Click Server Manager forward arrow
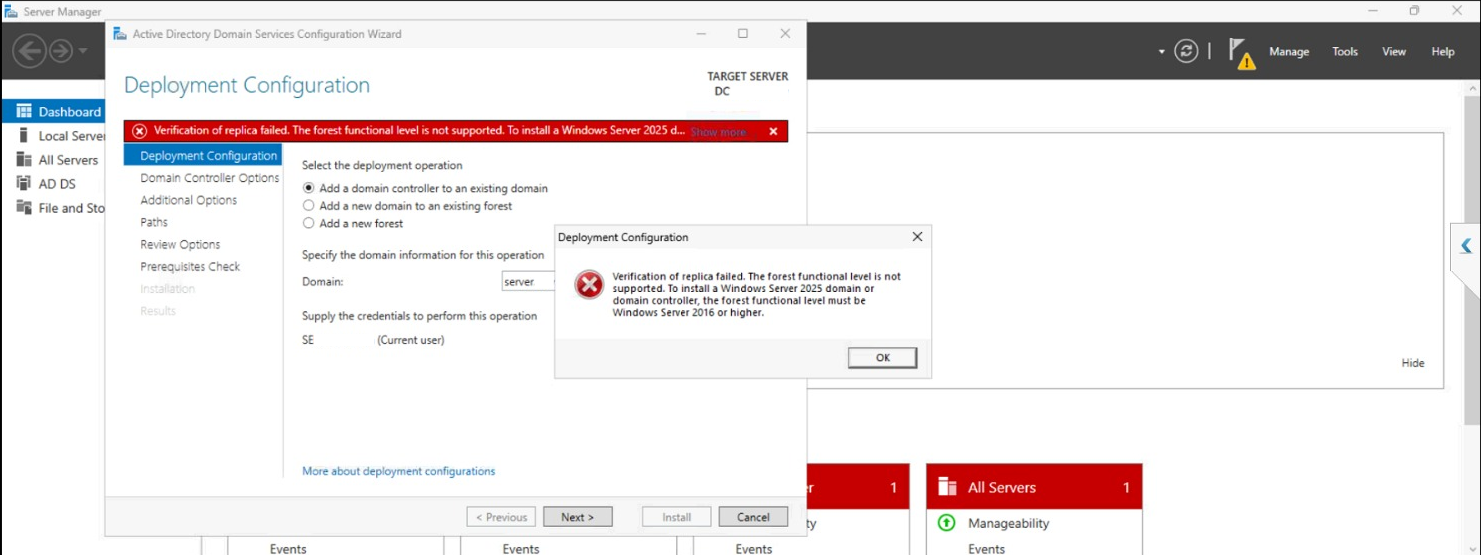 pos(61,51)
